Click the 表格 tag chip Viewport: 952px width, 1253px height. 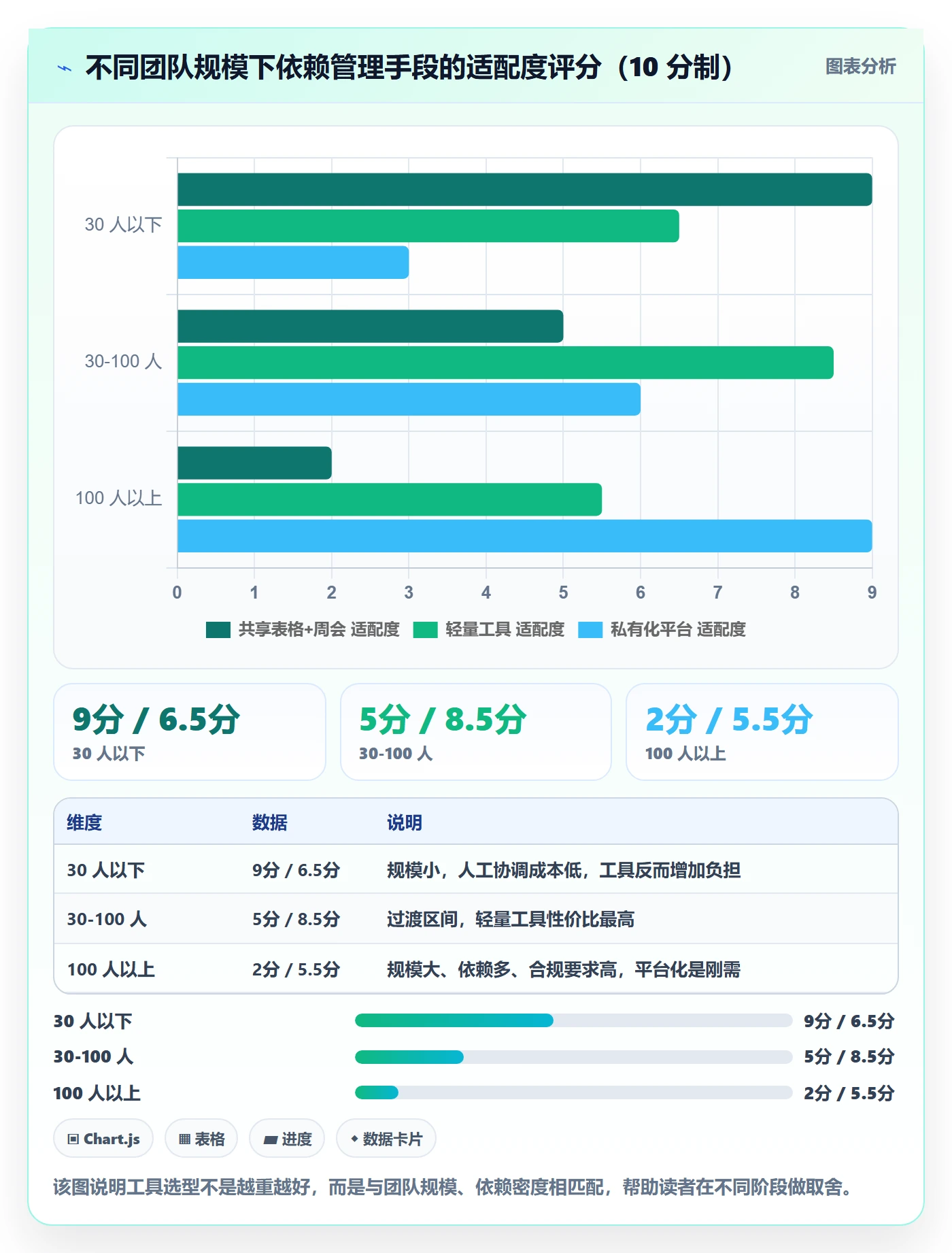click(x=201, y=1139)
